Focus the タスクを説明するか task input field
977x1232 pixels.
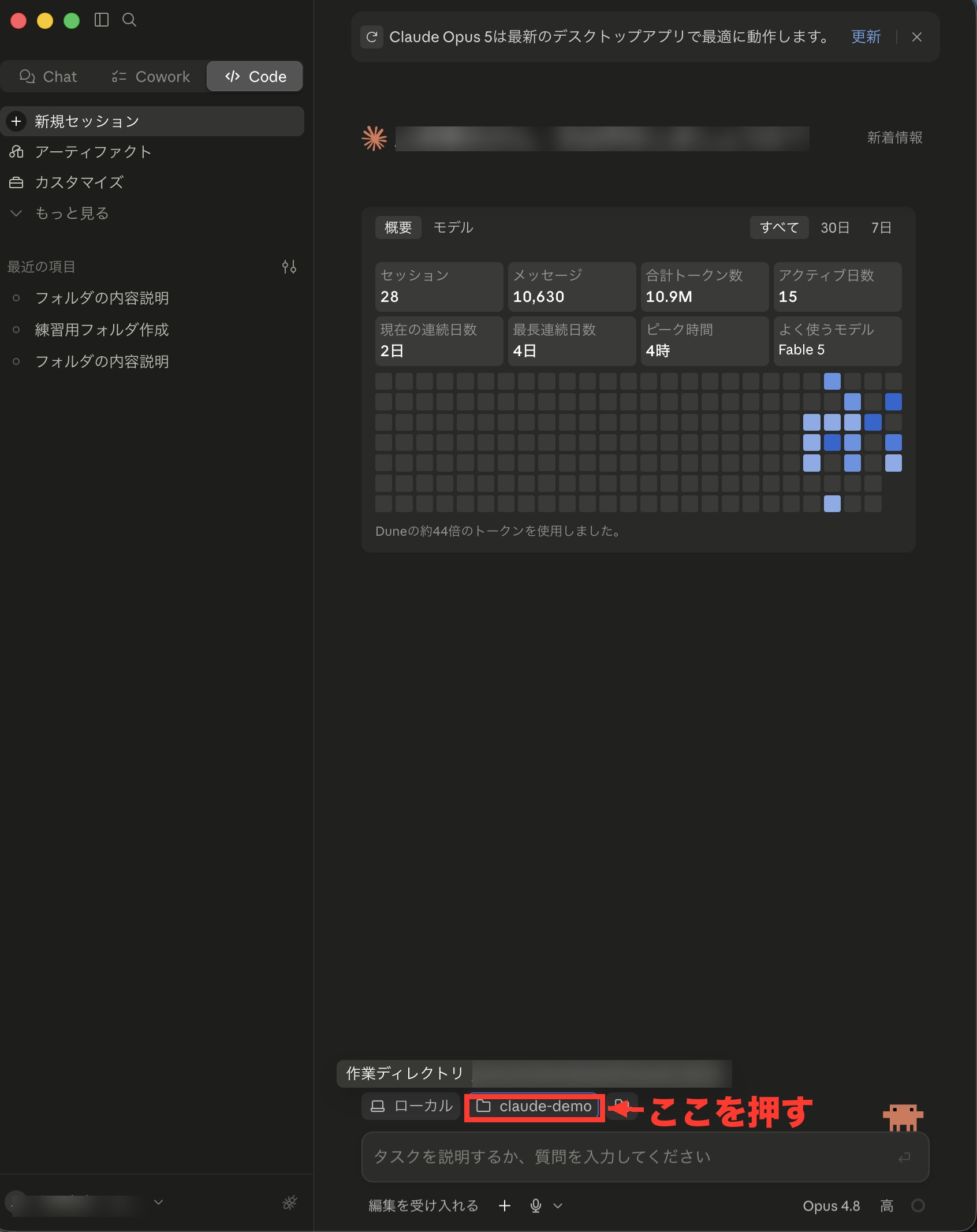(645, 1157)
